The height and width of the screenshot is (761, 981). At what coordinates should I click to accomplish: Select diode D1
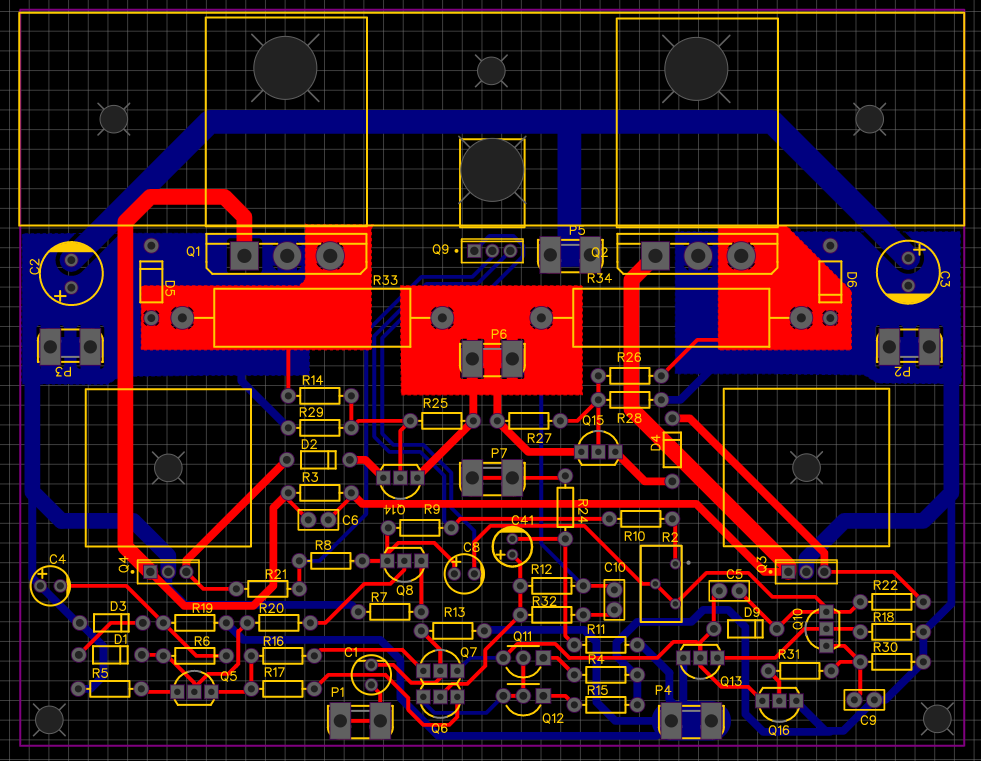click(x=110, y=655)
